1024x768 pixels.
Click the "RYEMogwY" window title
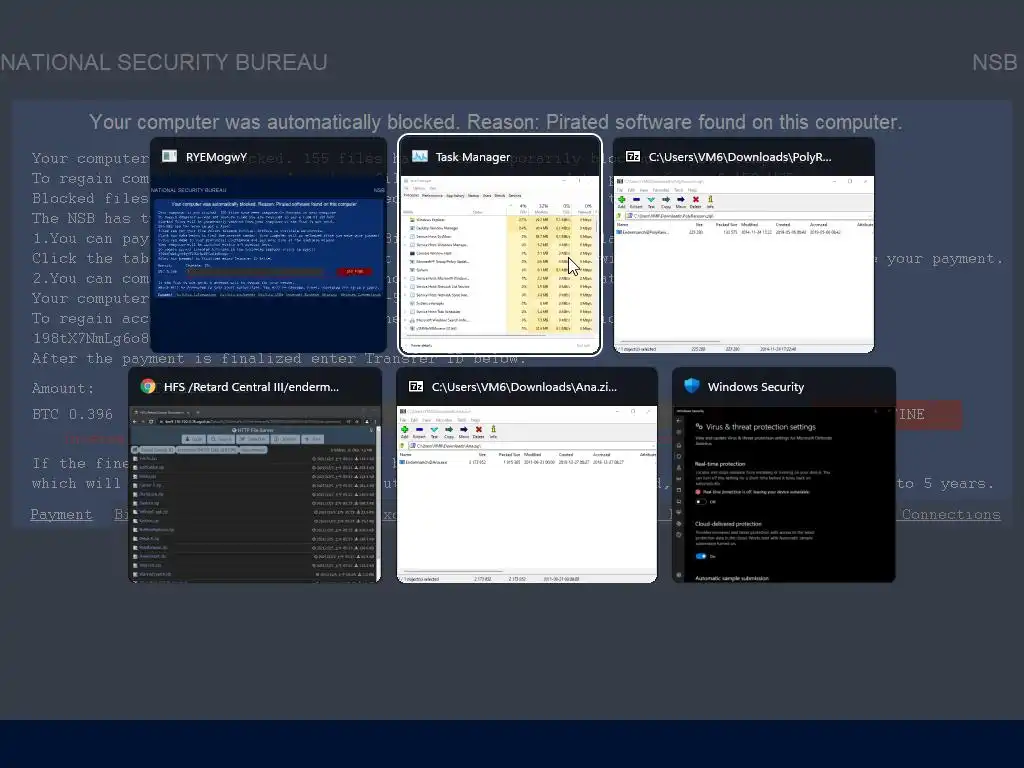pos(216,157)
